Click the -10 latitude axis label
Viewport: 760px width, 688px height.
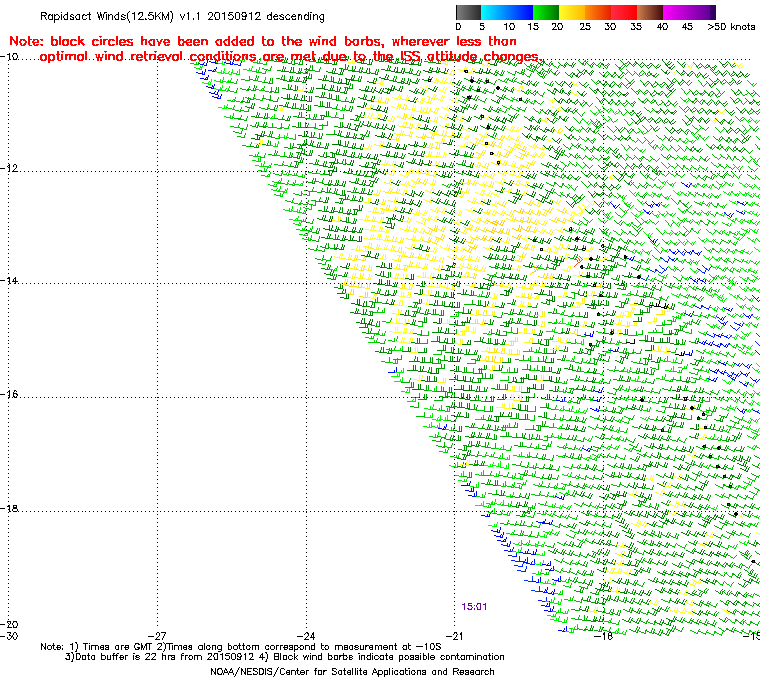point(9,56)
